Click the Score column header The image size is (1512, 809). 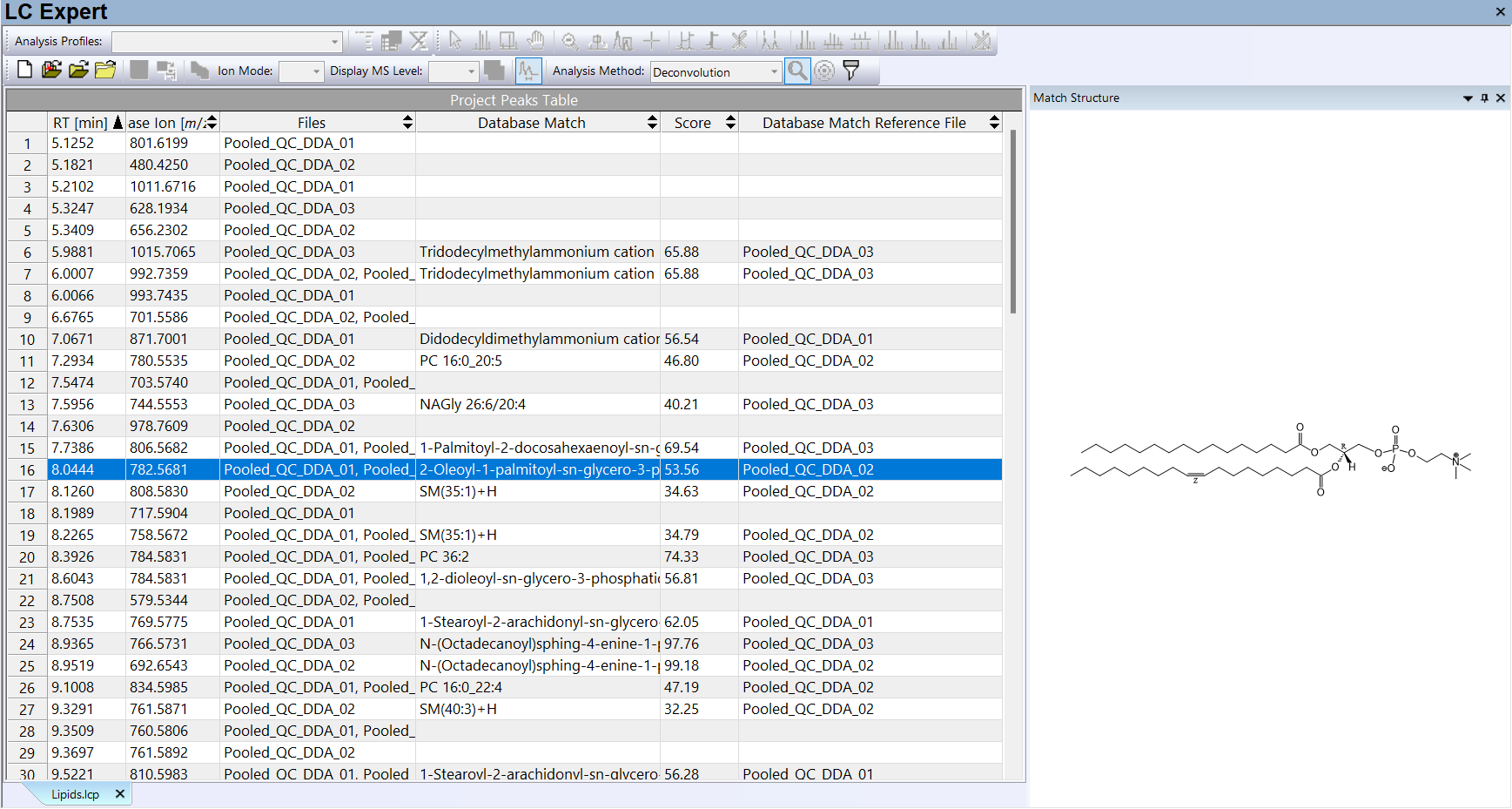[x=693, y=123]
